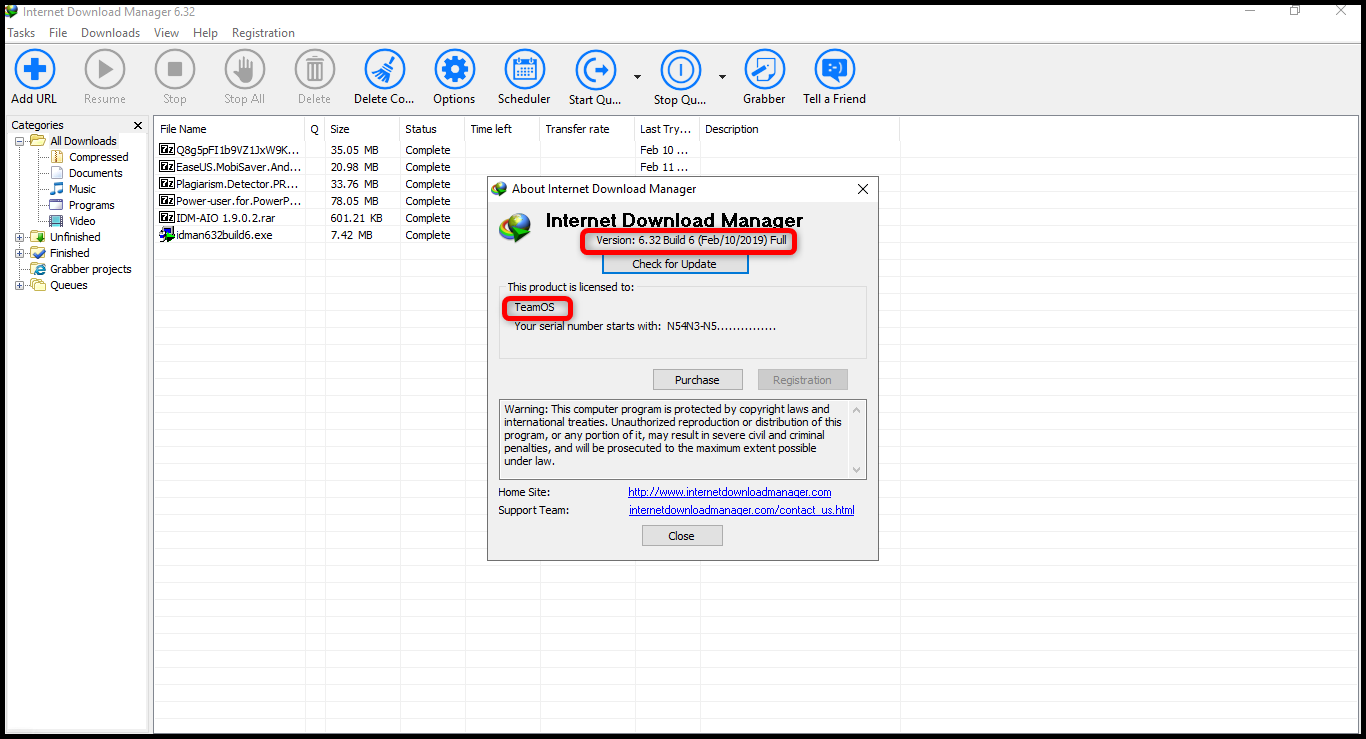Close the Categories panel

pyautogui.click(x=138, y=126)
